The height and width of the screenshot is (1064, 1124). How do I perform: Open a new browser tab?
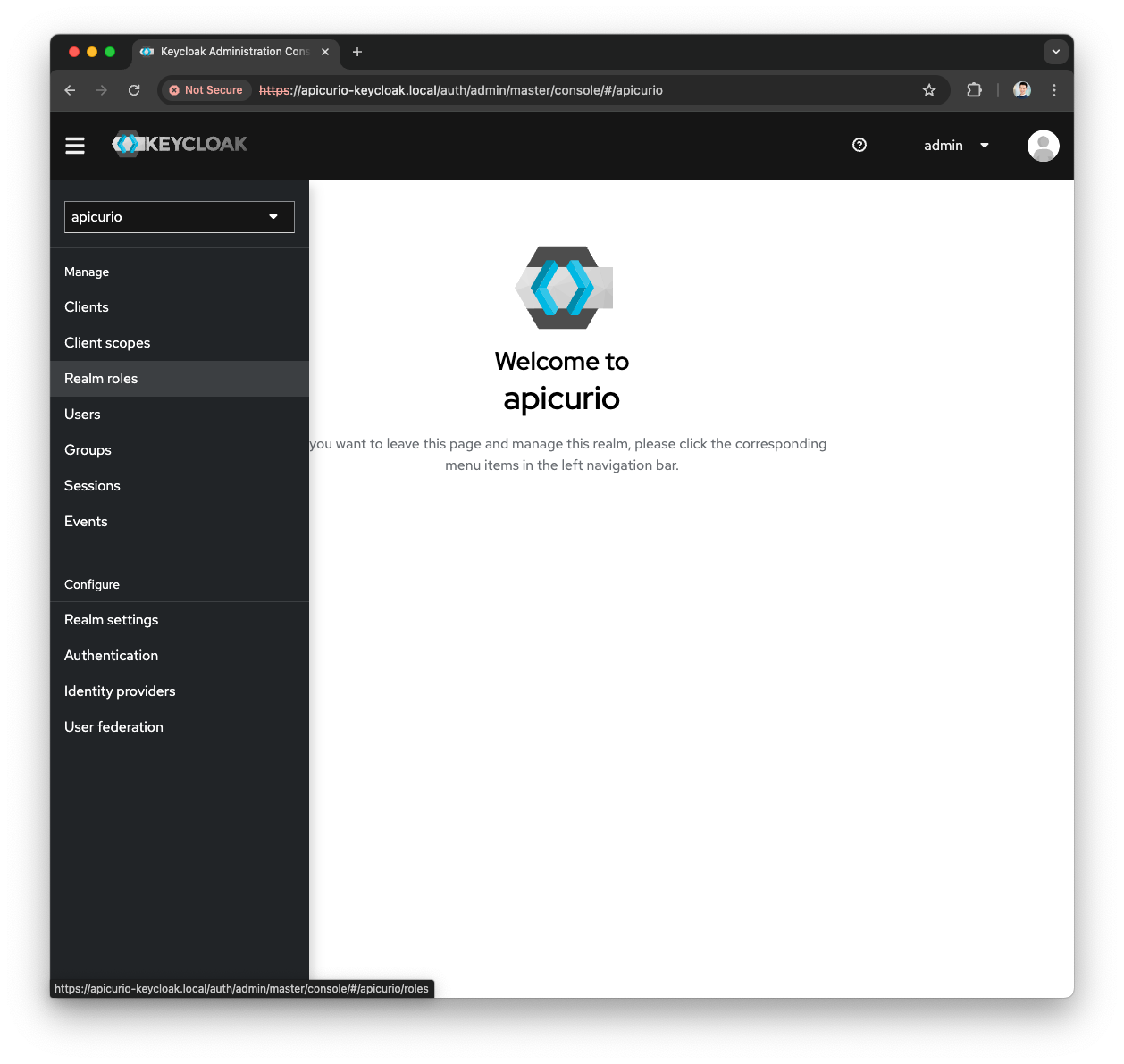(357, 52)
